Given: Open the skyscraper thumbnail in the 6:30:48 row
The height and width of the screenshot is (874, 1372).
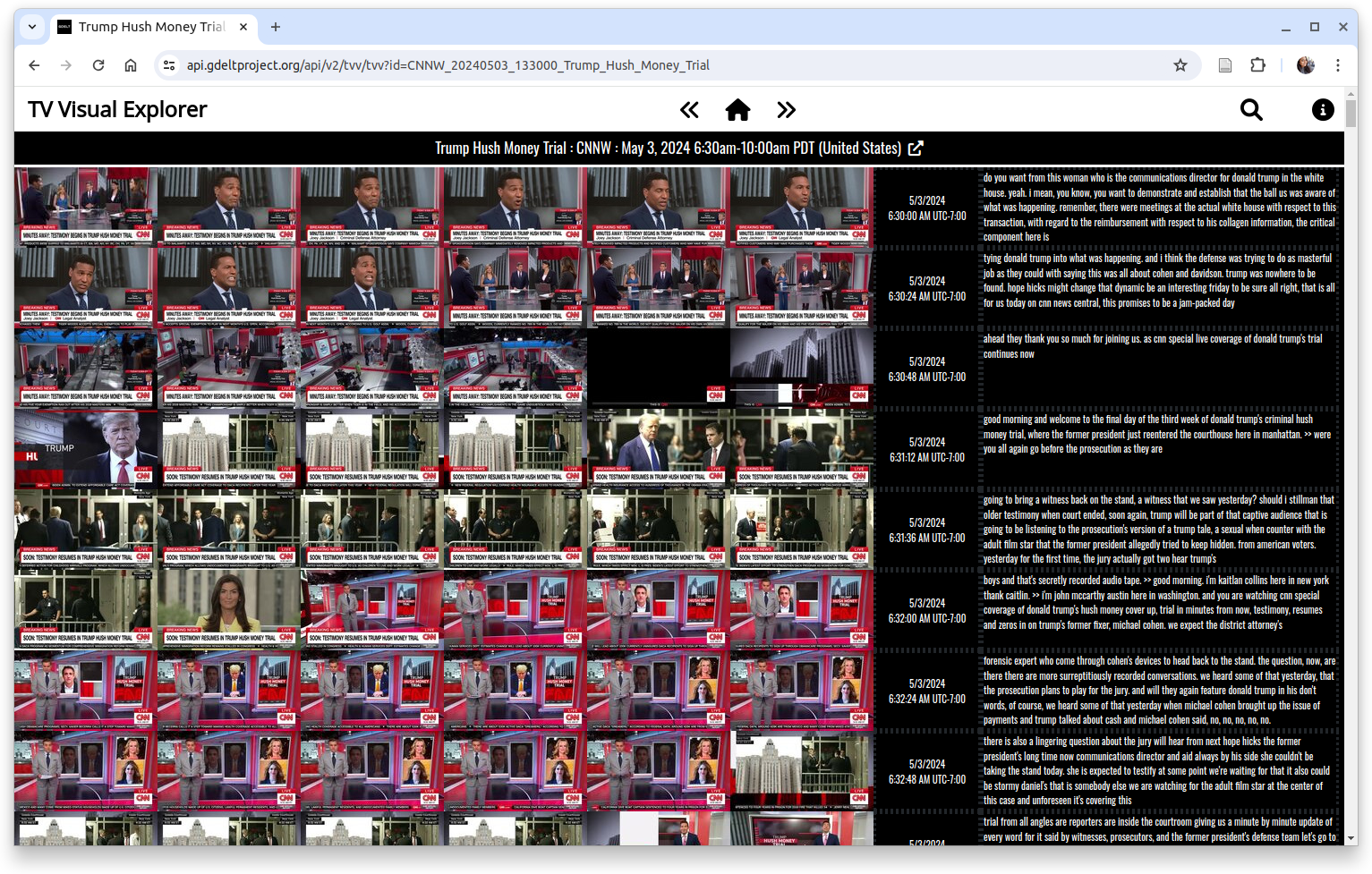Looking at the screenshot, I should pyautogui.click(x=802, y=369).
